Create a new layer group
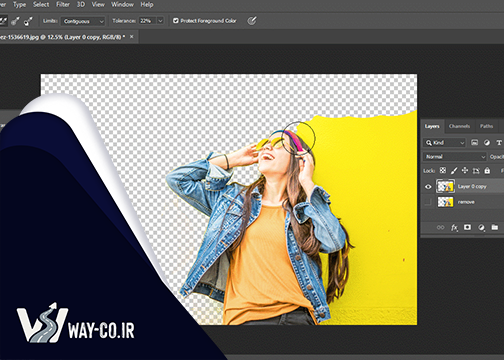 point(495,227)
